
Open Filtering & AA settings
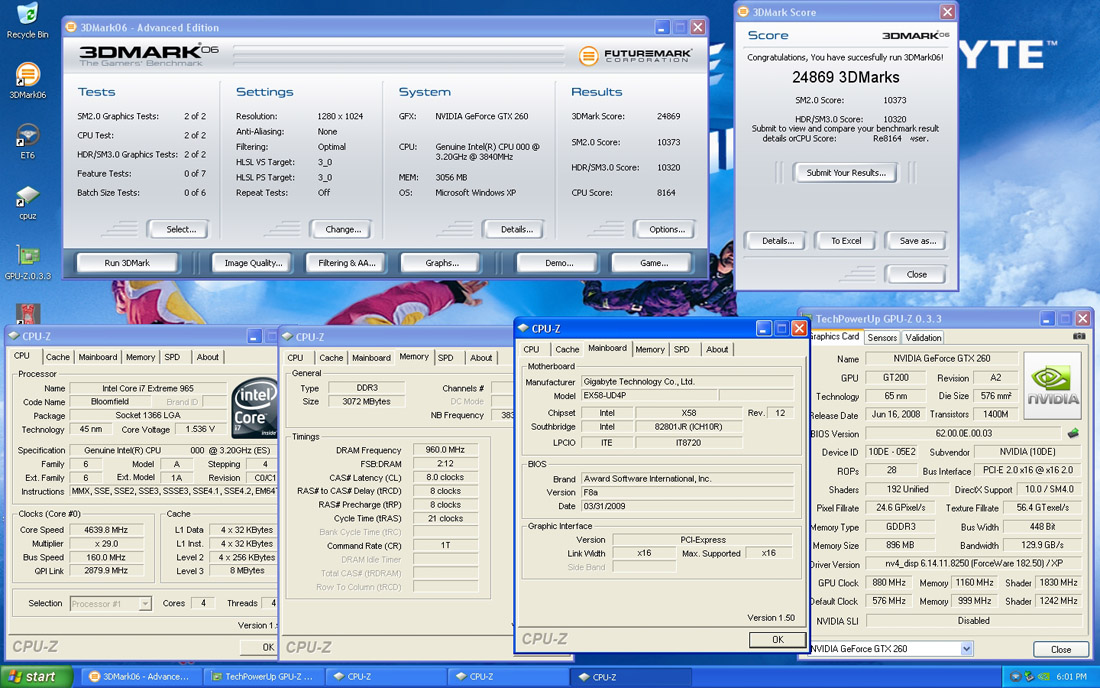tap(347, 263)
